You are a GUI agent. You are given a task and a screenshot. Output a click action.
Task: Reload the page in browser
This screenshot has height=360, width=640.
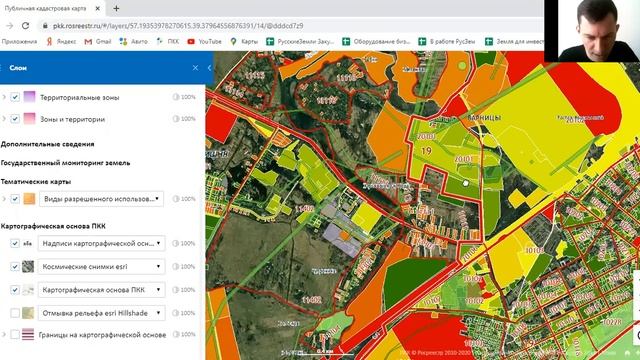(x=25, y=25)
